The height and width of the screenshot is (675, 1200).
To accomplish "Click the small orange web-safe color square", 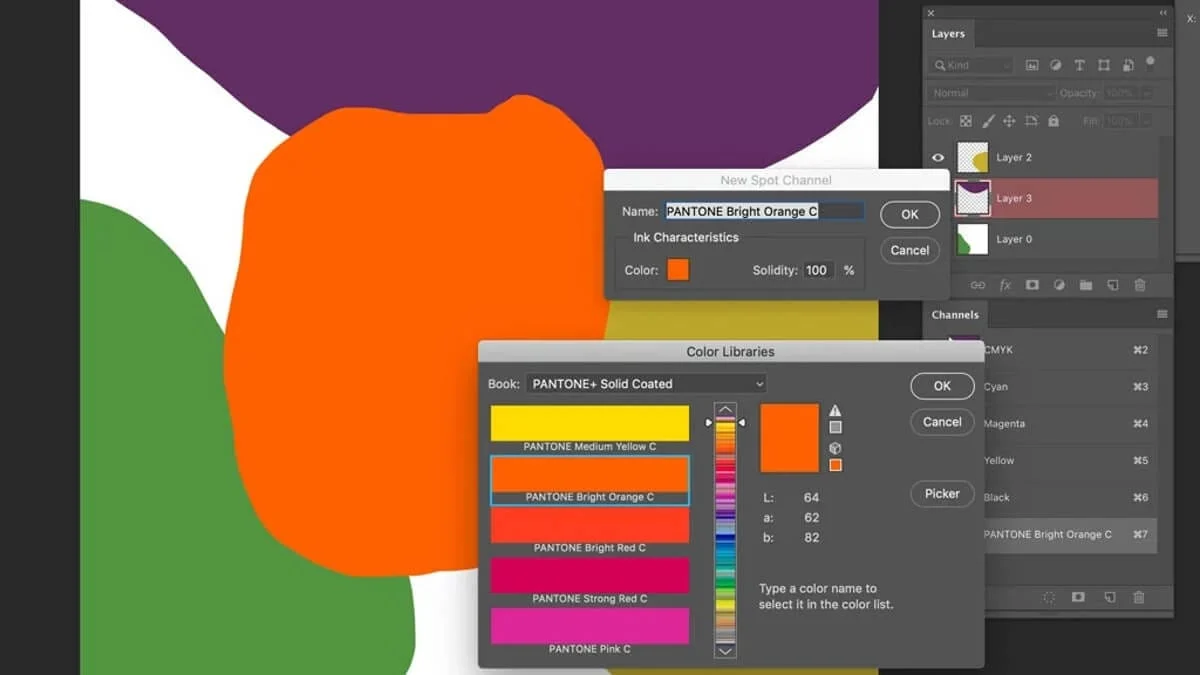I will pos(835,465).
